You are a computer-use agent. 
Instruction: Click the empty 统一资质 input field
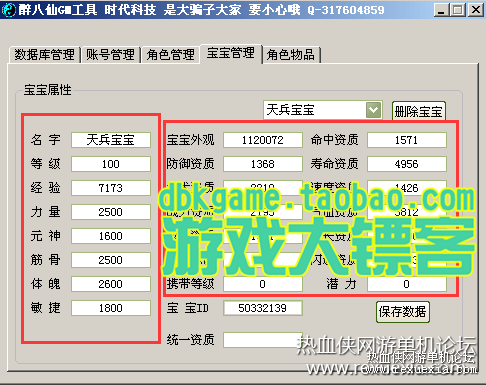click(x=263, y=340)
